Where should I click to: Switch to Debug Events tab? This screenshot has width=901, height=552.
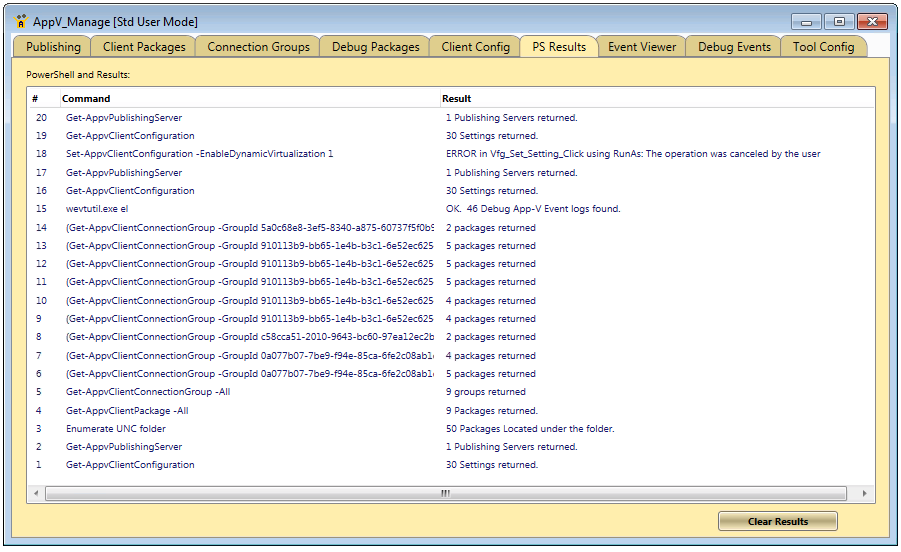point(734,47)
